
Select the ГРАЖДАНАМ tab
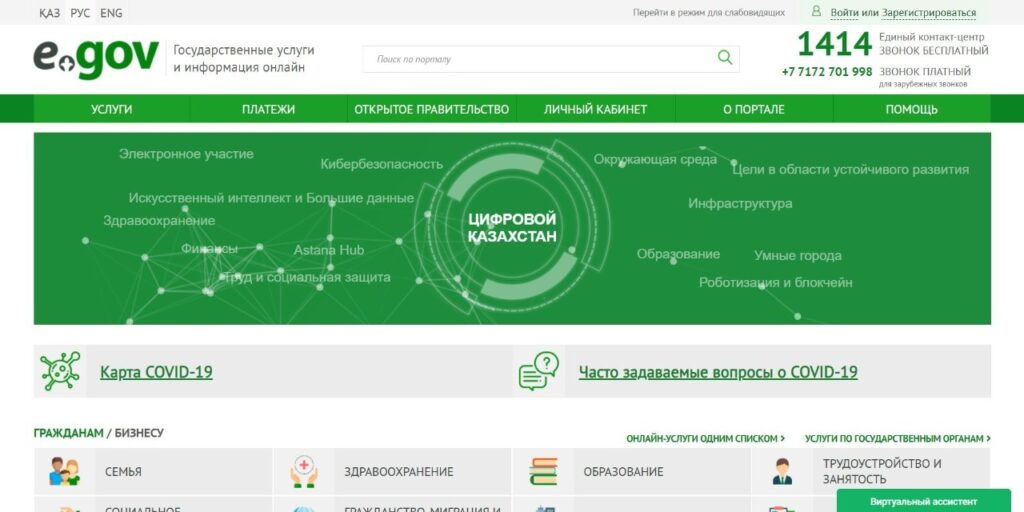69,433
